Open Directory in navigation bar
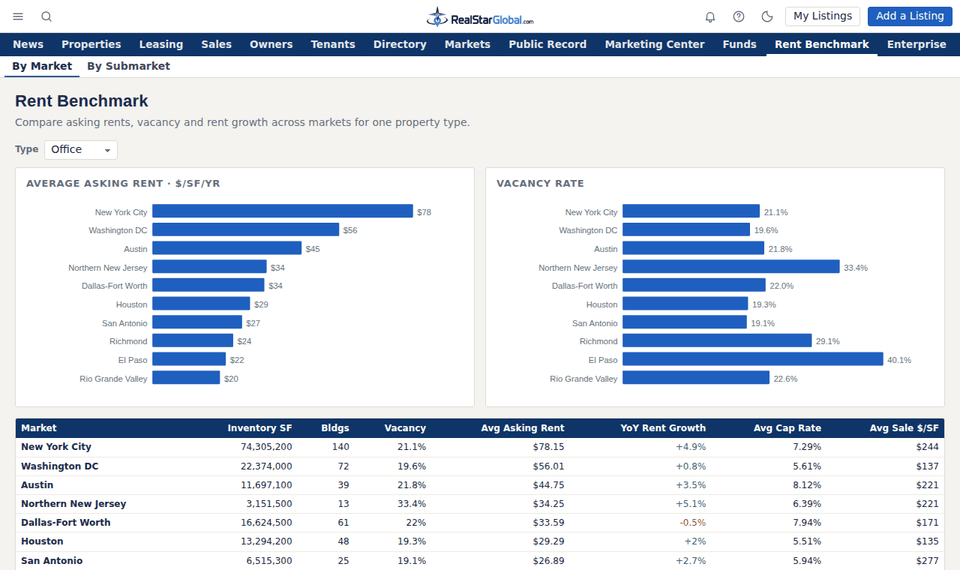The image size is (960, 570). pos(400,44)
